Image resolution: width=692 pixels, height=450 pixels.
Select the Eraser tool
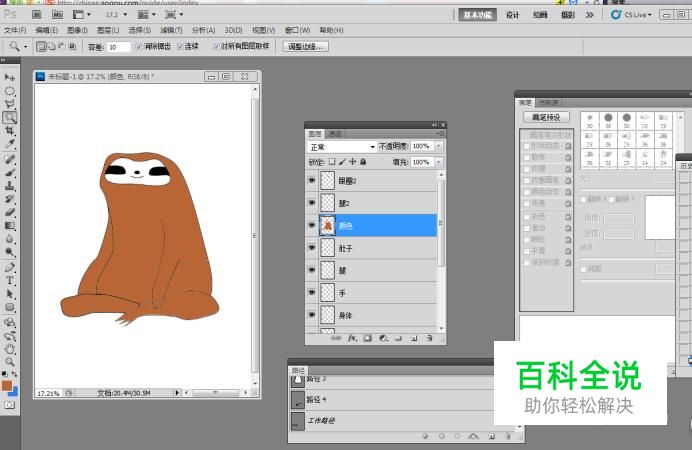coord(10,212)
